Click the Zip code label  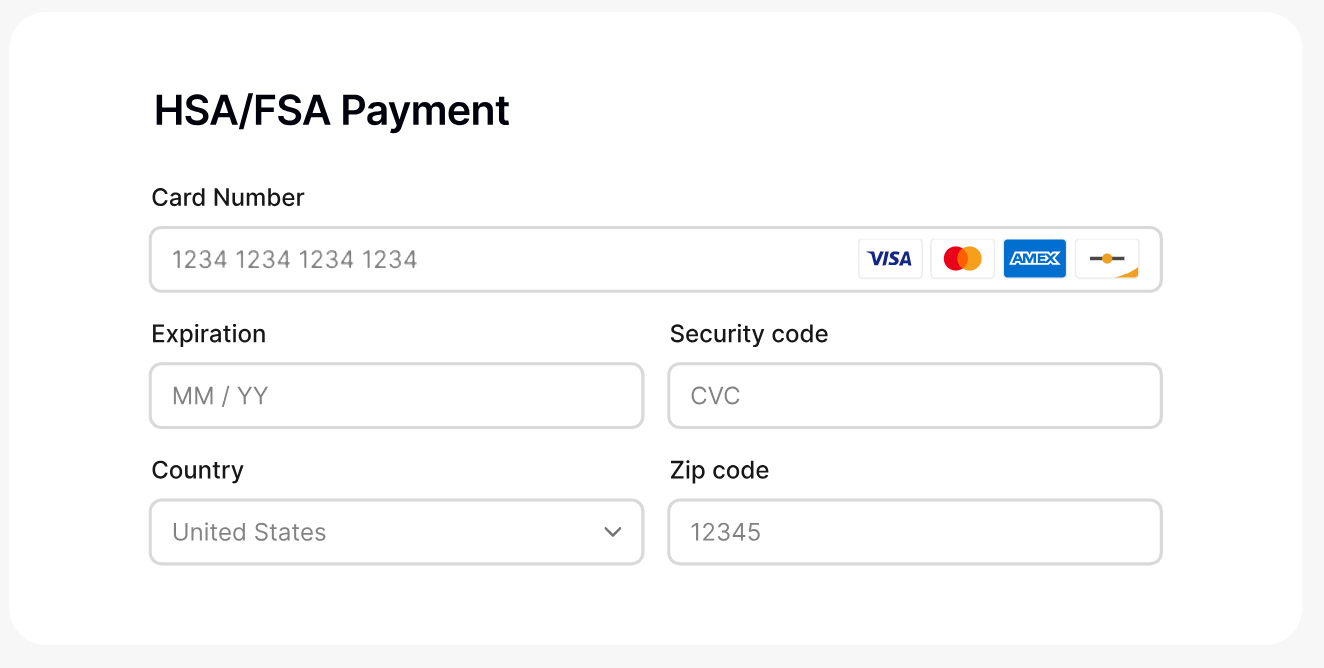pyautogui.click(x=719, y=470)
